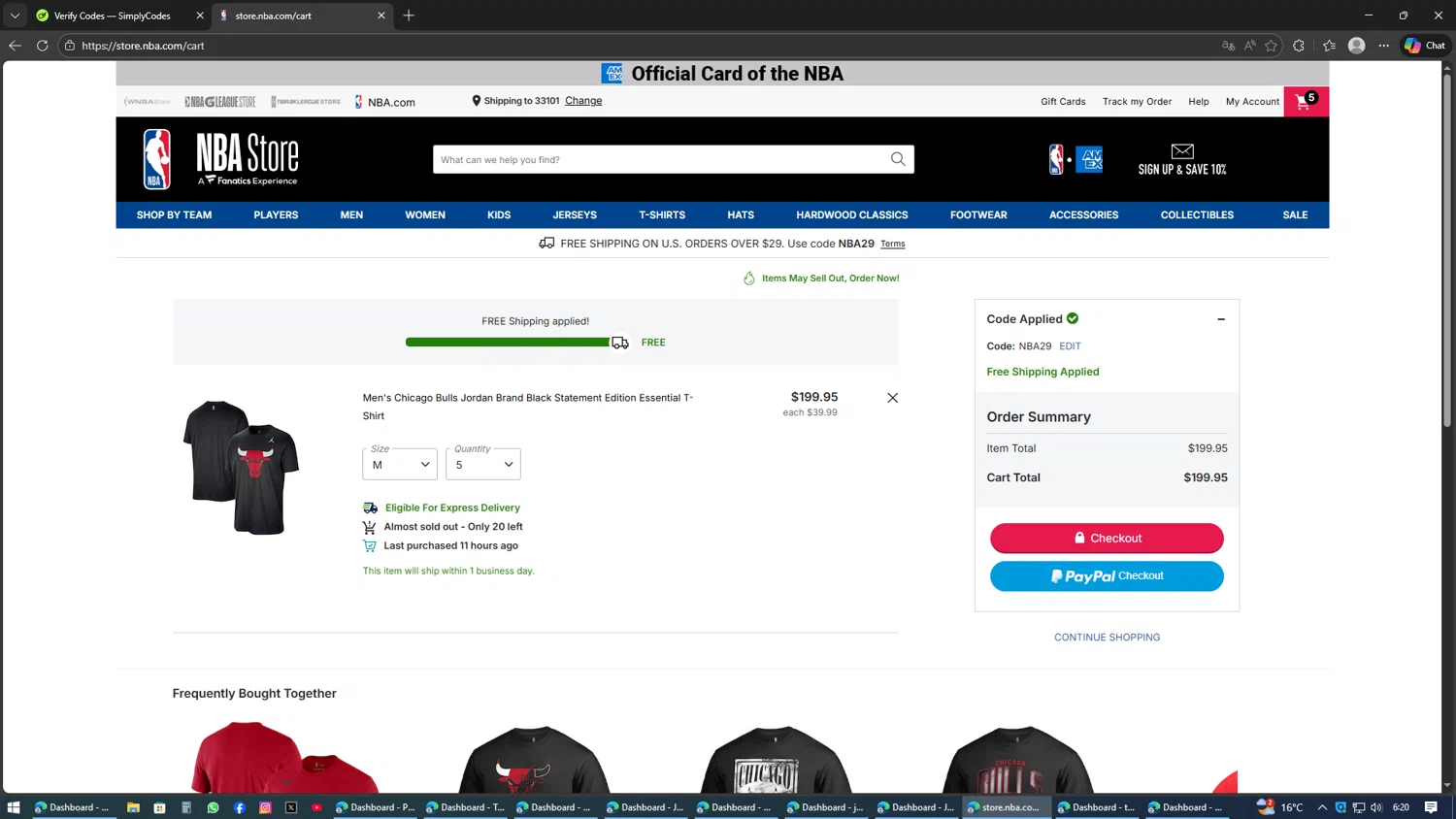Click the browser back arrow

coord(15,46)
